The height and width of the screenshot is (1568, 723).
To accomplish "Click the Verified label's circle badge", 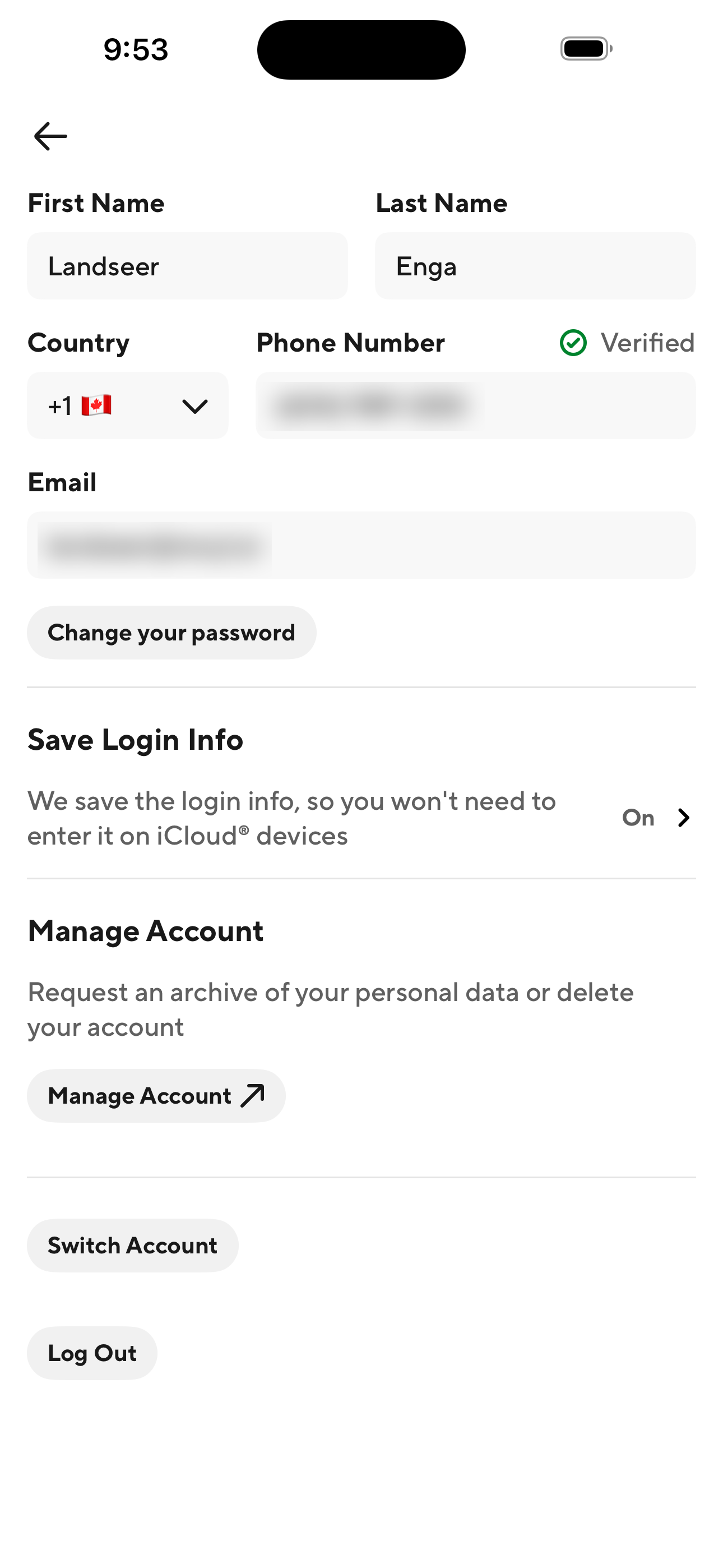I will point(573,343).
